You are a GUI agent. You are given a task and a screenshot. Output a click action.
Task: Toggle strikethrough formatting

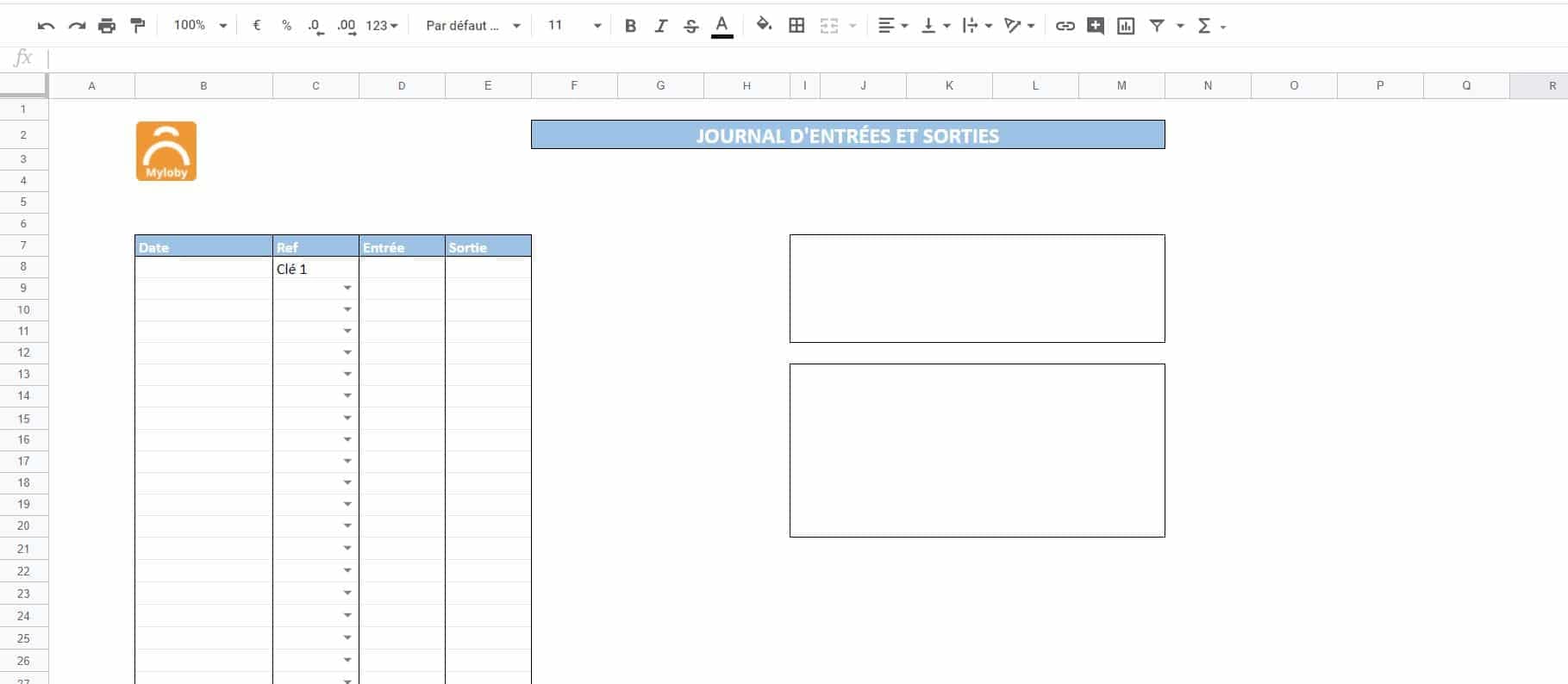(690, 26)
